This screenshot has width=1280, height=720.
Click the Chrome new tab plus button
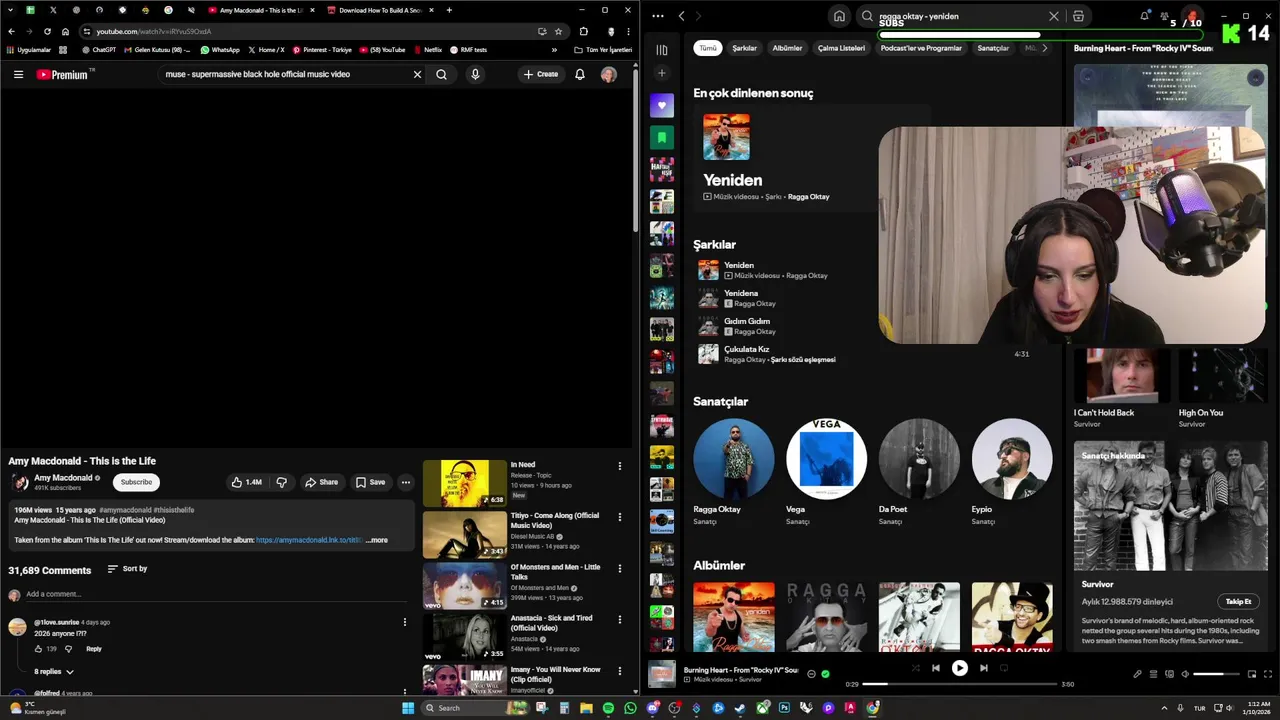click(x=449, y=10)
